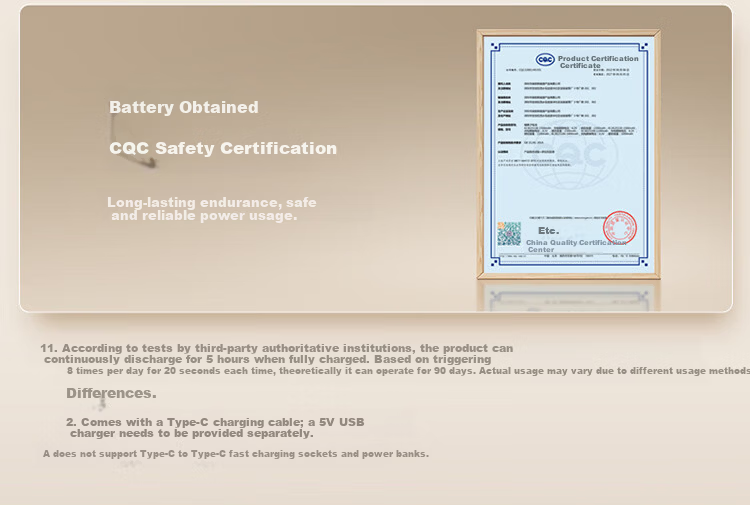Click the 'CQC Safety Certification' heading

tap(223, 148)
